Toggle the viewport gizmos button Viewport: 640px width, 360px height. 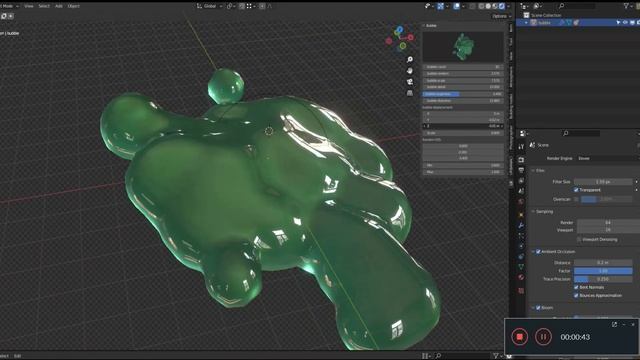440,6
